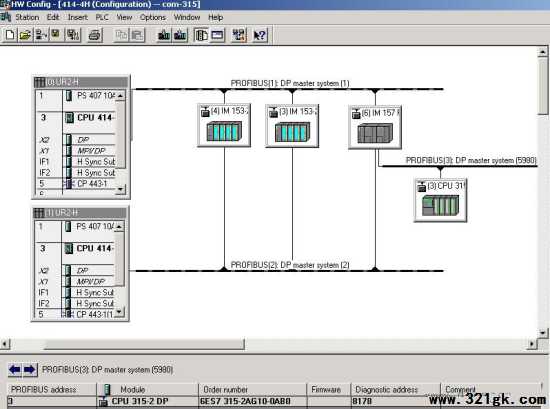Click the Save and Compile toolbar icon
Image resolution: width=550 pixels, height=409 pixels.
73,35
